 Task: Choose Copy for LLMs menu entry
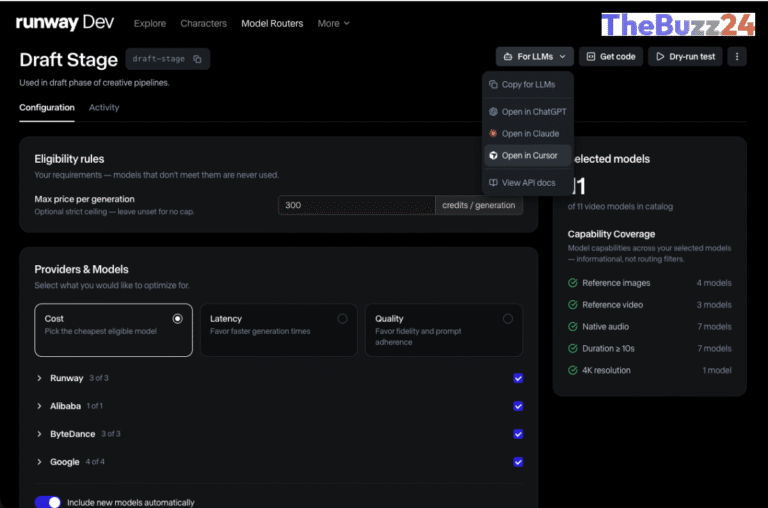[528, 84]
